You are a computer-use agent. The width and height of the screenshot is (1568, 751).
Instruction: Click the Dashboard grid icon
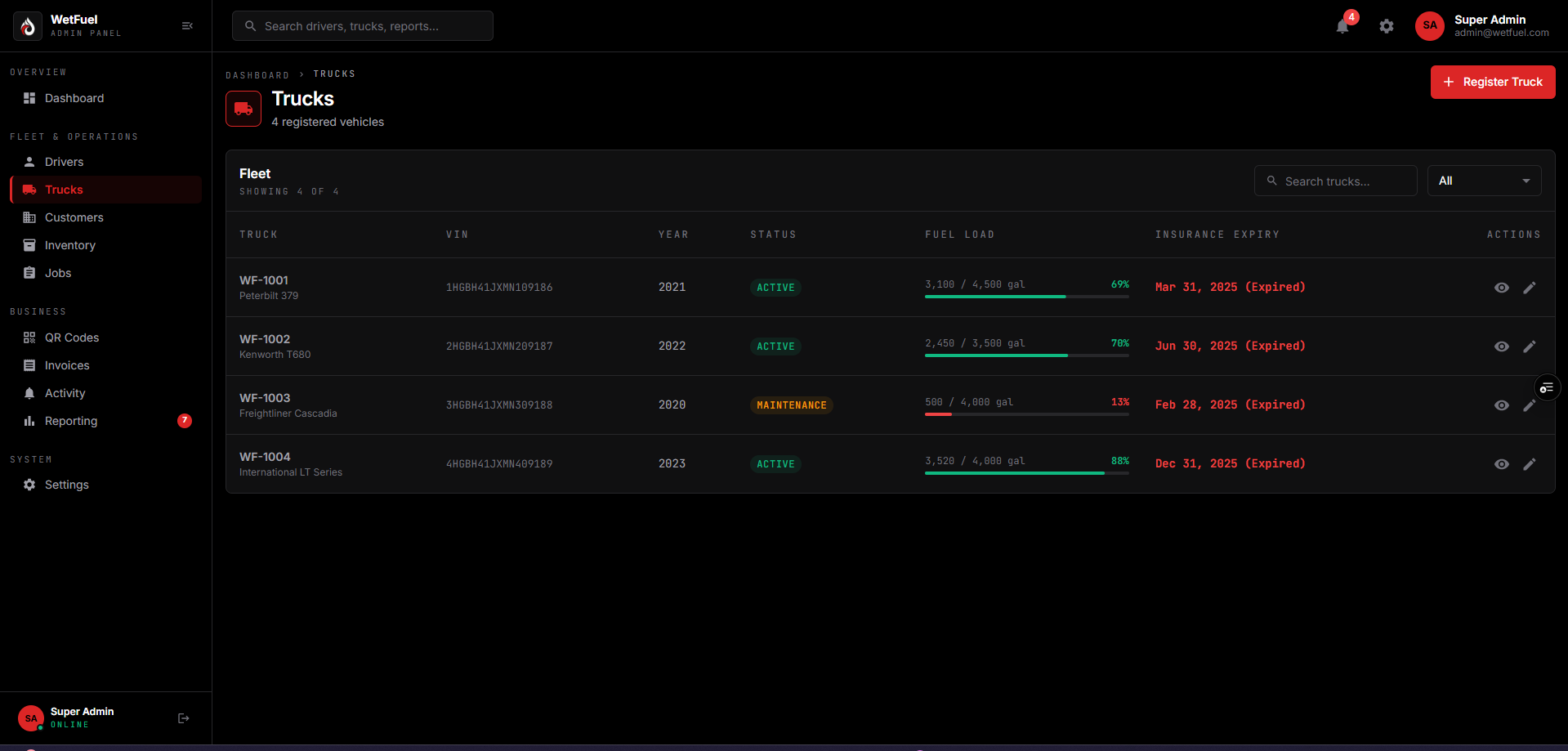(29, 98)
